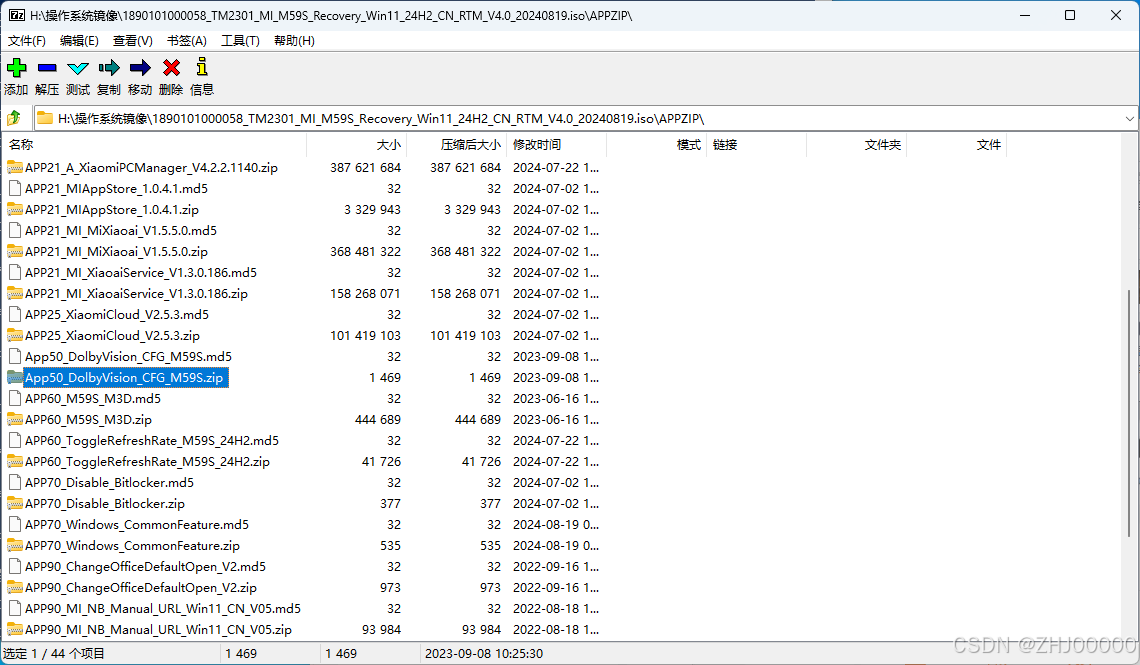This screenshot has width=1140, height=665.
Task: Open the 编辑(E) menu
Action: pos(79,41)
